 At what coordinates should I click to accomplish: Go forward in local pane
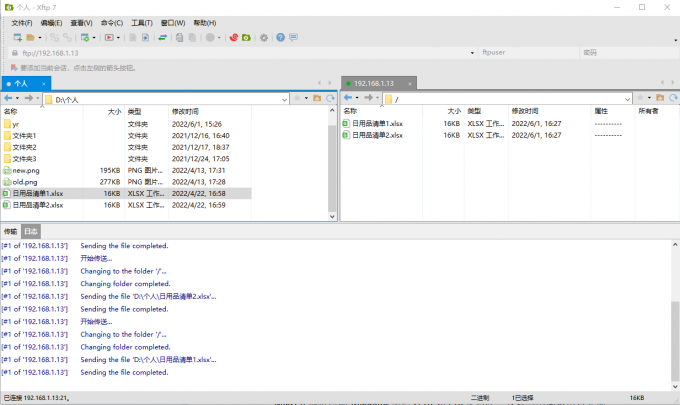29,98
